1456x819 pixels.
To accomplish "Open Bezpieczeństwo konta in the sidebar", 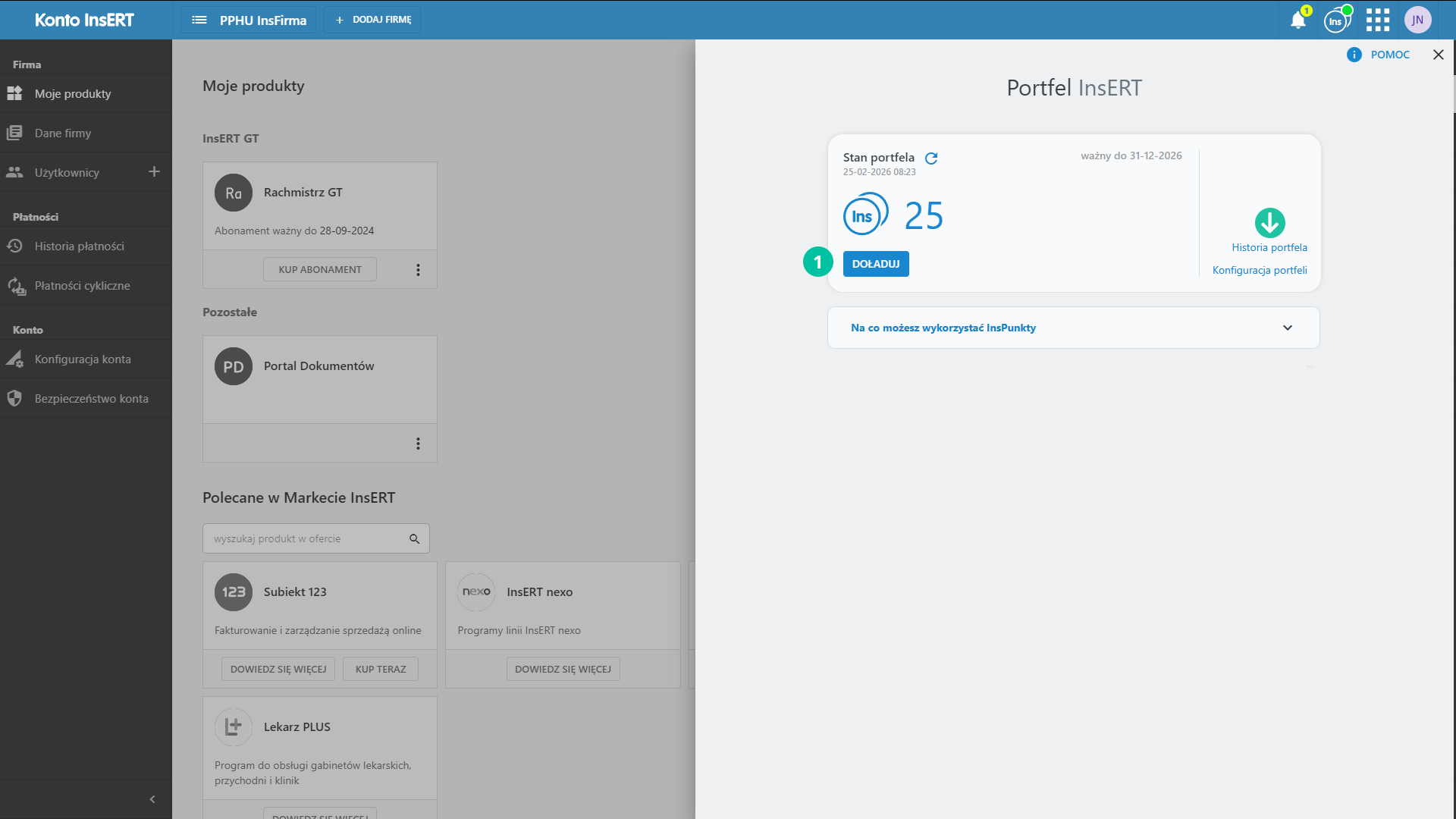I will click(91, 399).
